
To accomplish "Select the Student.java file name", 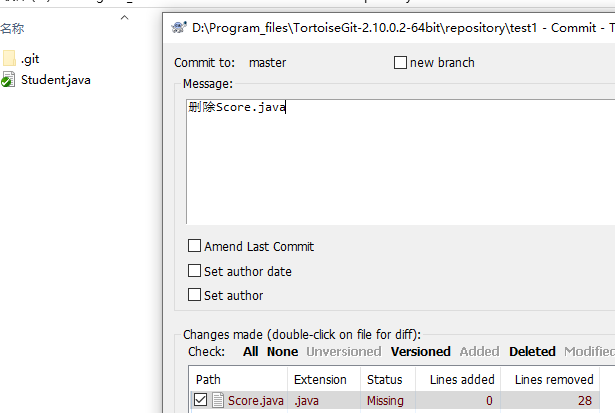I will click(x=56, y=80).
